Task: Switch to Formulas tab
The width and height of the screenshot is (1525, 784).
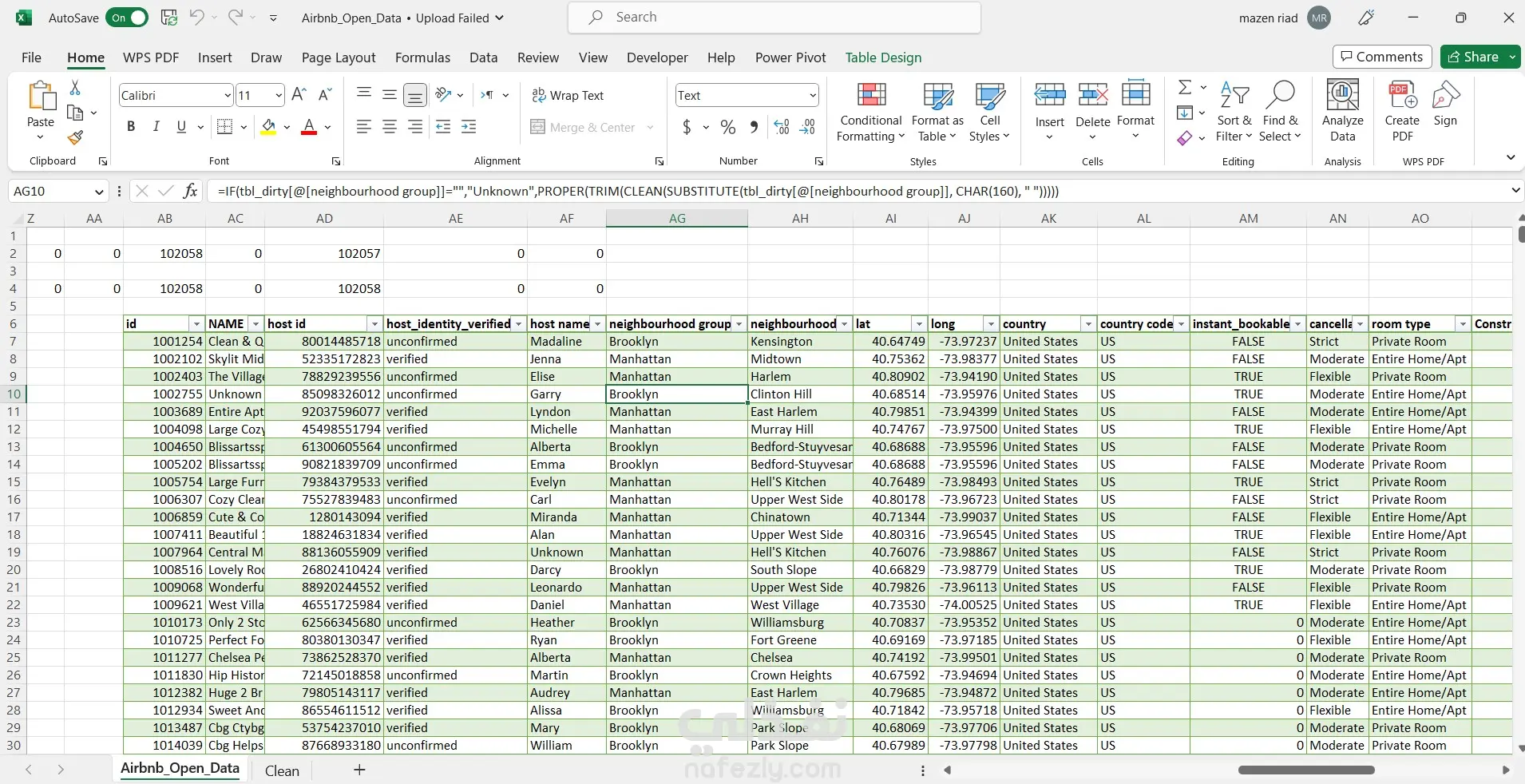Action: (422, 57)
